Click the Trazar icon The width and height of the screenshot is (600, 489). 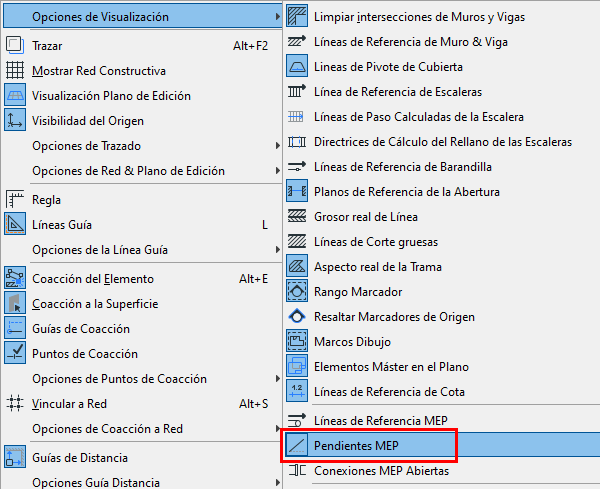pyautogui.click(x=15, y=46)
